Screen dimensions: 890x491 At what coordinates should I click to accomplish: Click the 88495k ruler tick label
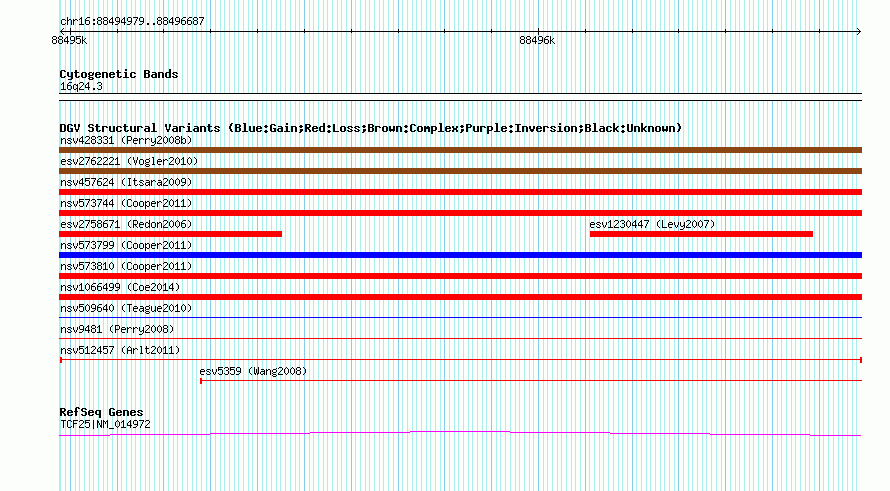coord(69,40)
